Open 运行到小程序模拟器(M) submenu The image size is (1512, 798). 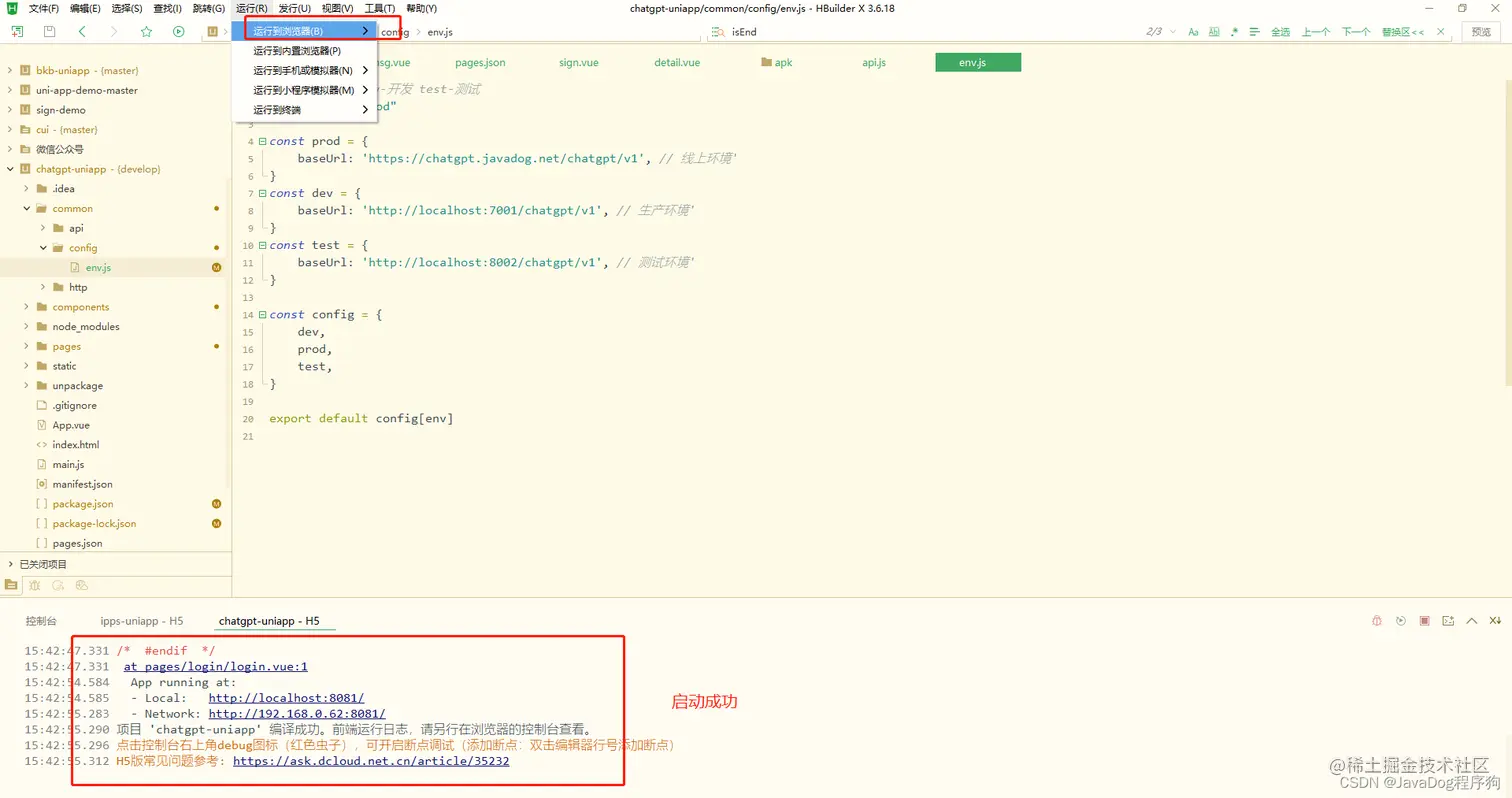(x=305, y=90)
